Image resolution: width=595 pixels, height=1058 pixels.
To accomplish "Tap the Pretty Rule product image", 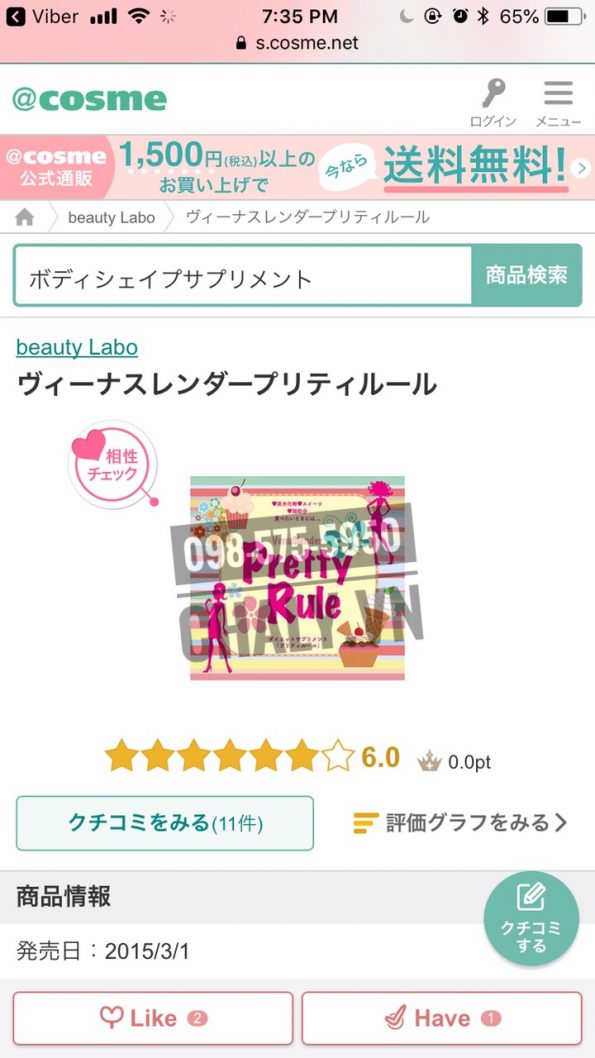I will [298, 578].
